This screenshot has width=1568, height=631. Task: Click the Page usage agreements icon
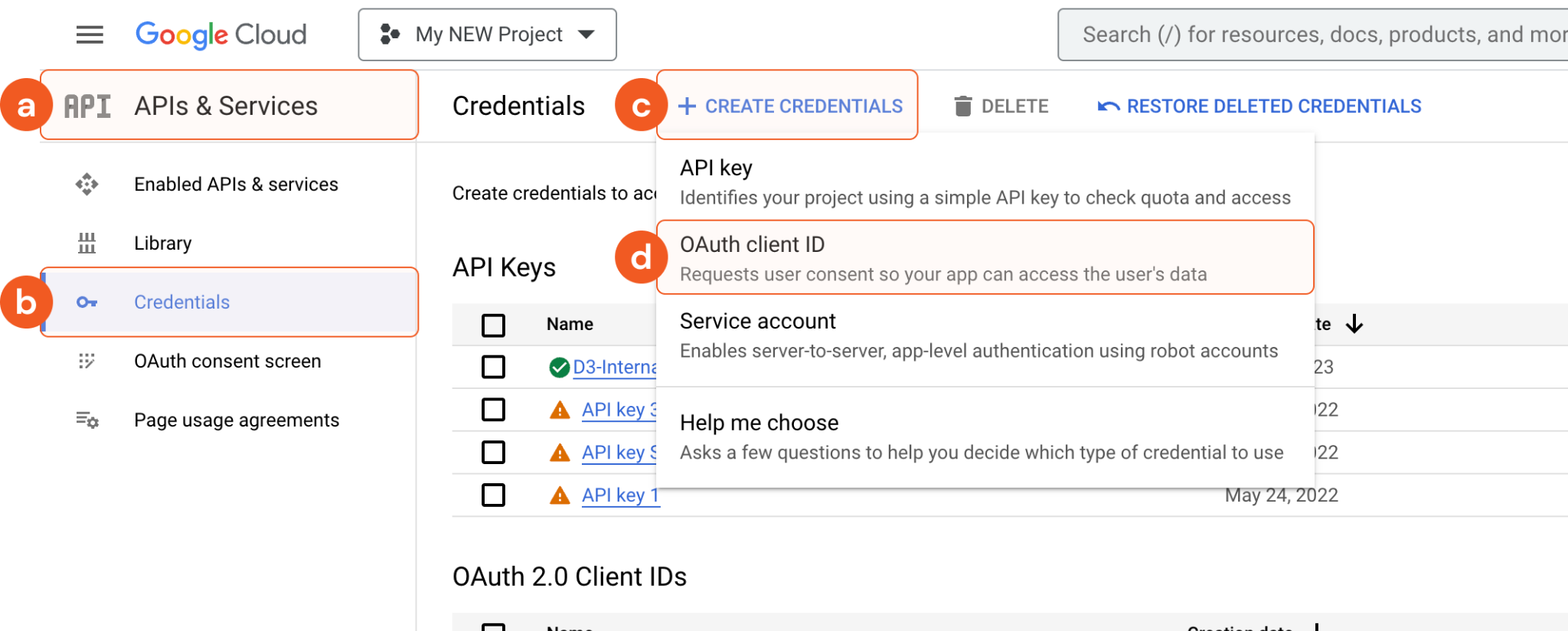tap(87, 420)
